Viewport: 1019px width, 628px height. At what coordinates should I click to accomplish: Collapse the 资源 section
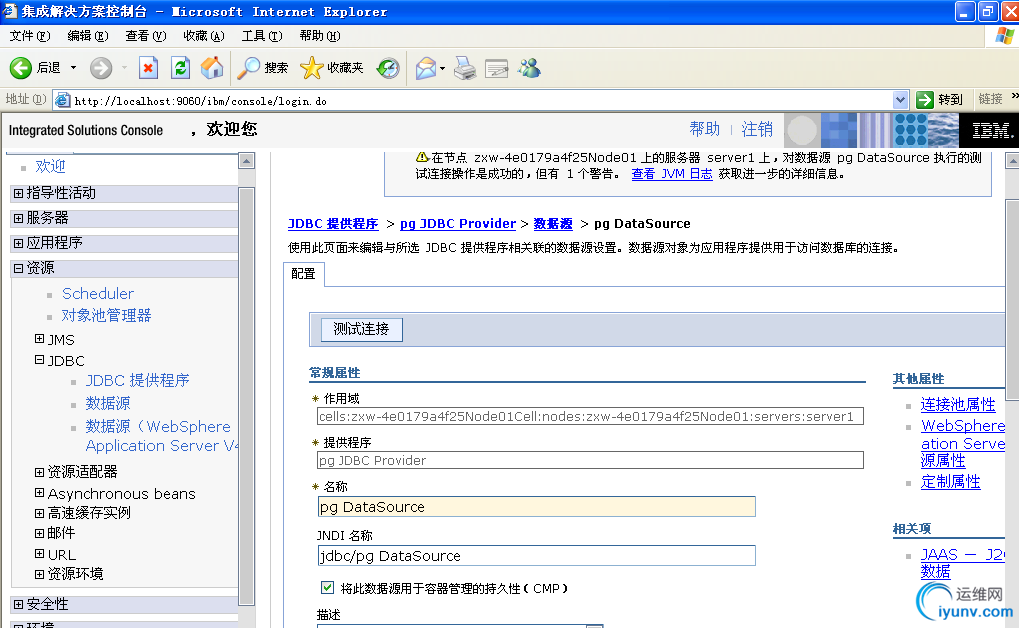(x=18, y=268)
